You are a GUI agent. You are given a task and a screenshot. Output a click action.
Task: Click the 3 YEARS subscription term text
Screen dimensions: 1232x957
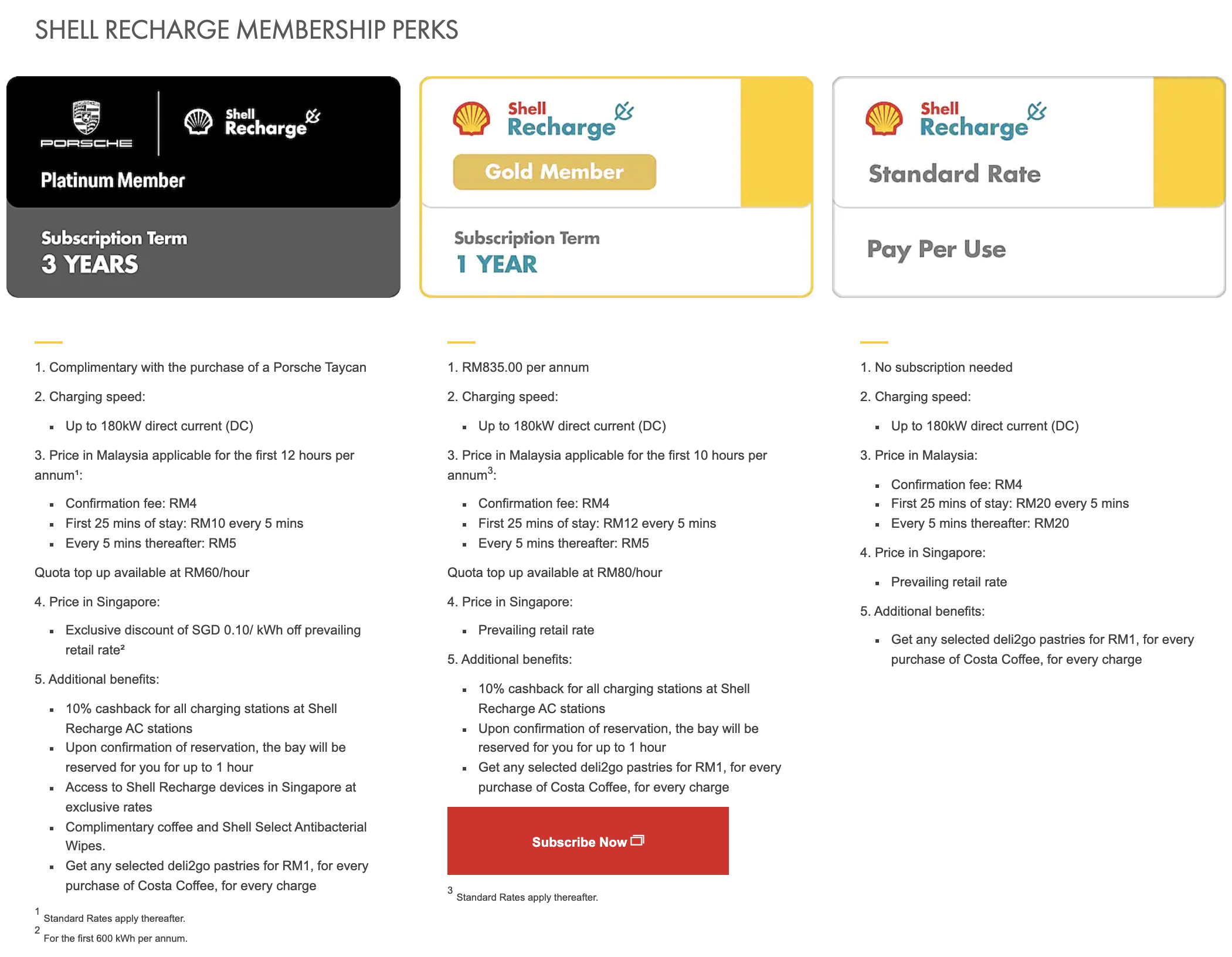click(90, 264)
